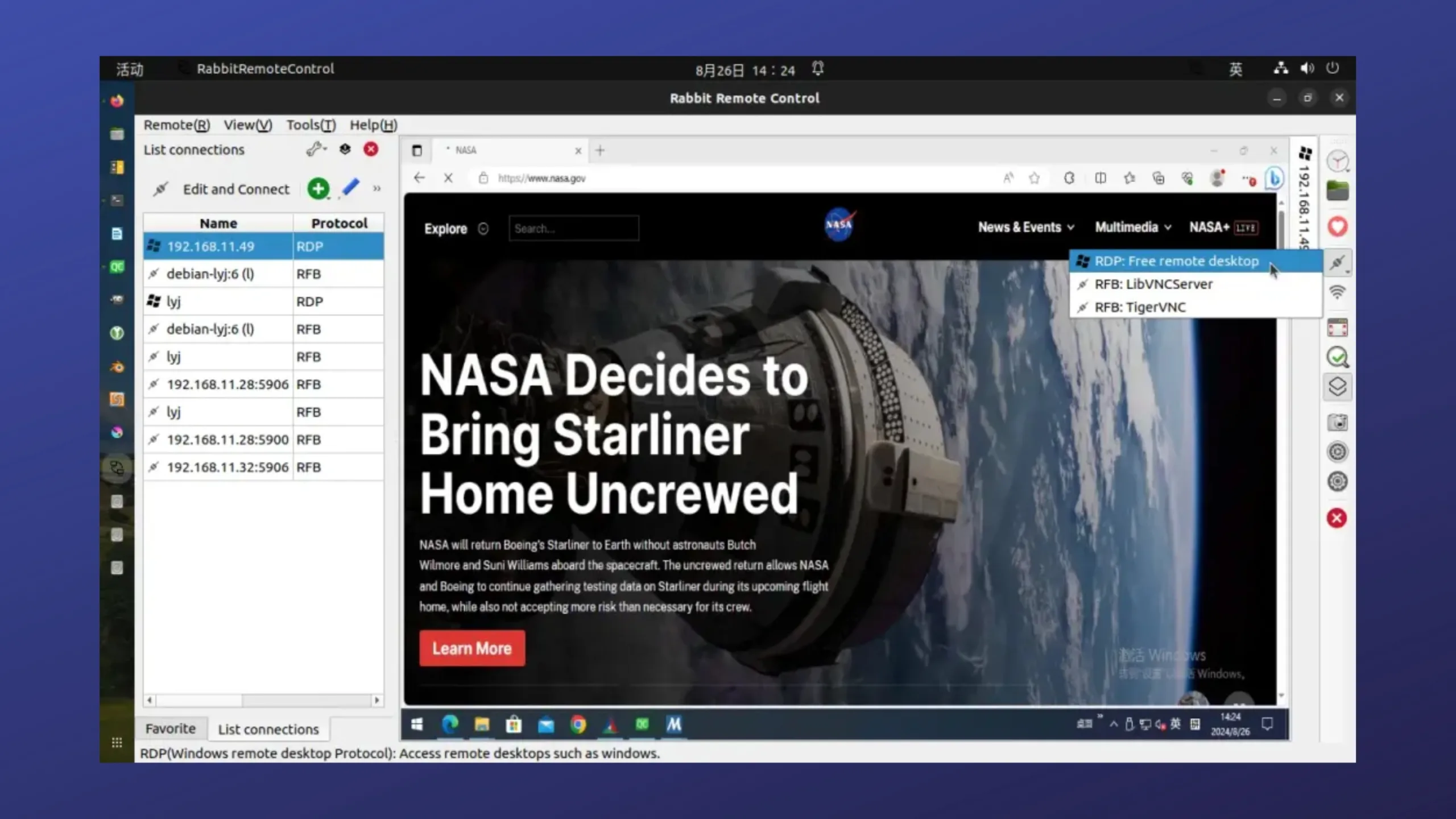Select the 192.168.11.49 RDP connection row
This screenshot has height=819, width=1456.
(264, 246)
